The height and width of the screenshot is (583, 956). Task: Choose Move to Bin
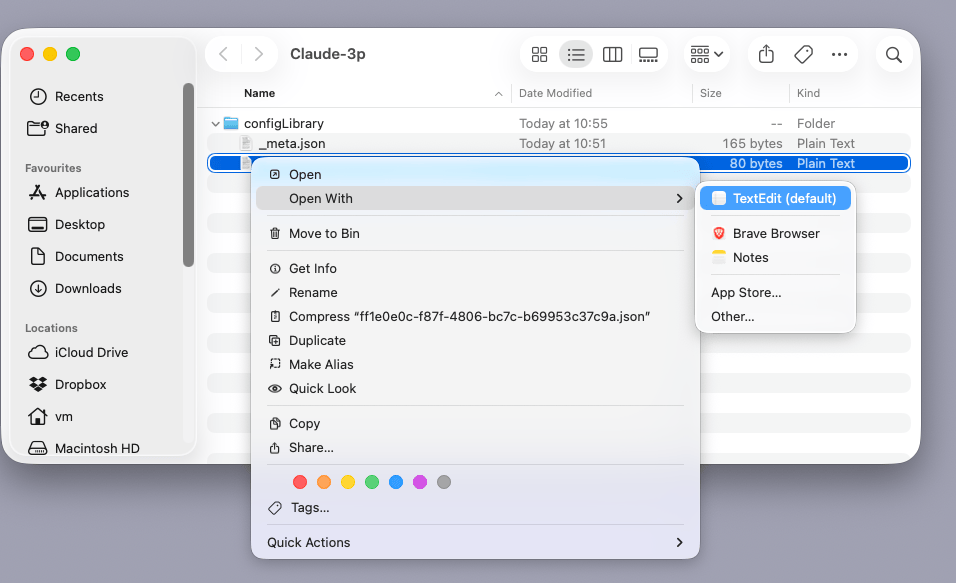(x=475, y=234)
